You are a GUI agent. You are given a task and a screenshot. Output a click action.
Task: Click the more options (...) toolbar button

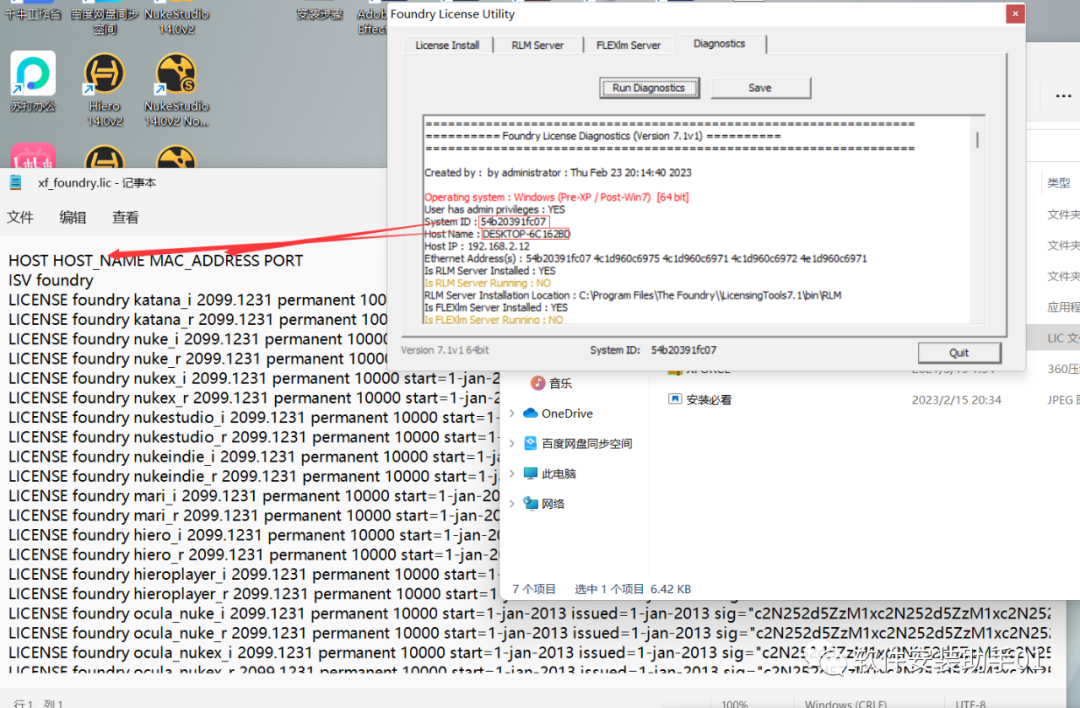tap(1063, 96)
